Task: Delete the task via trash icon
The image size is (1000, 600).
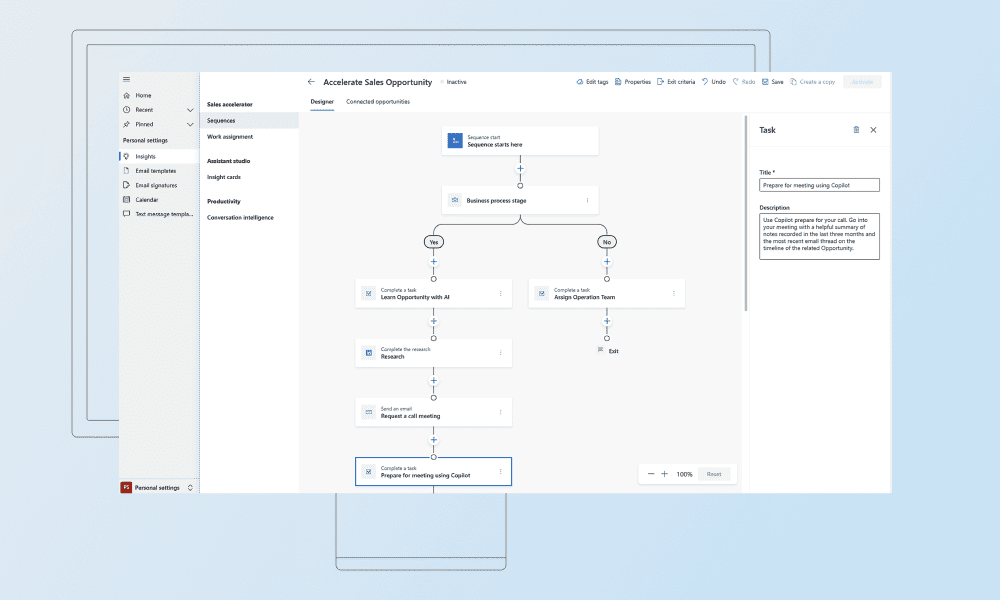Action: point(857,130)
